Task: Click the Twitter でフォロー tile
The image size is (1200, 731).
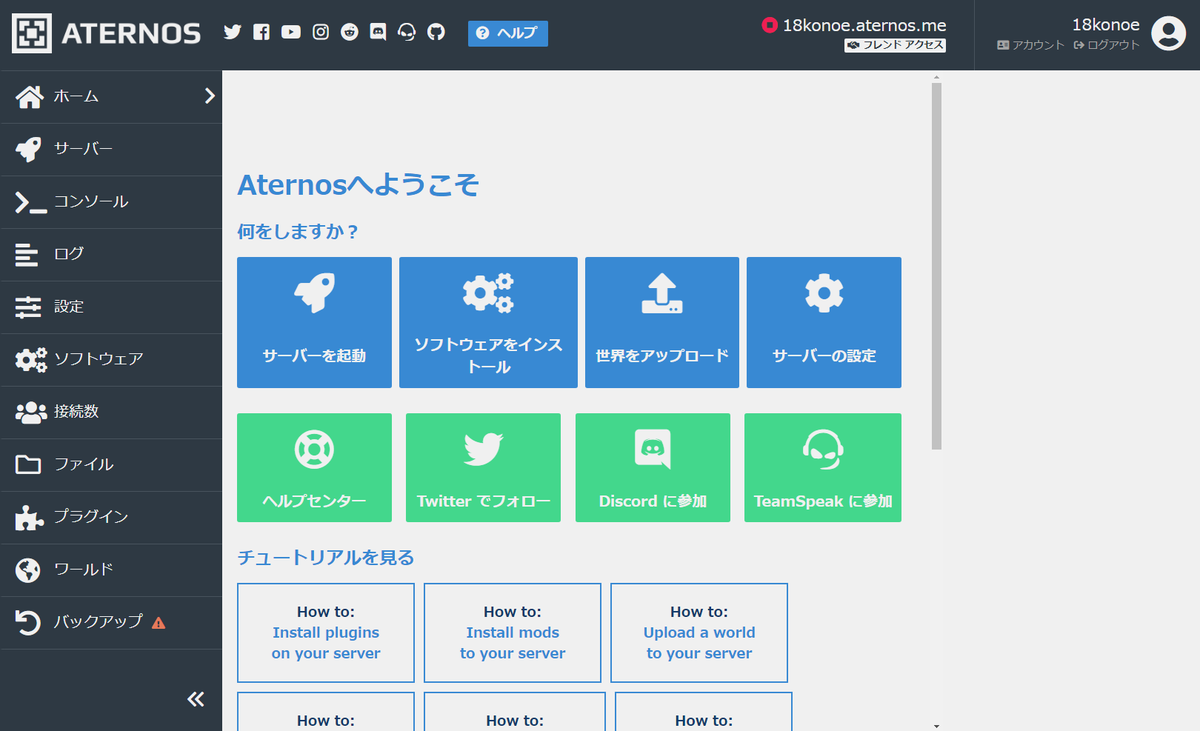Action: click(x=483, y=467)
